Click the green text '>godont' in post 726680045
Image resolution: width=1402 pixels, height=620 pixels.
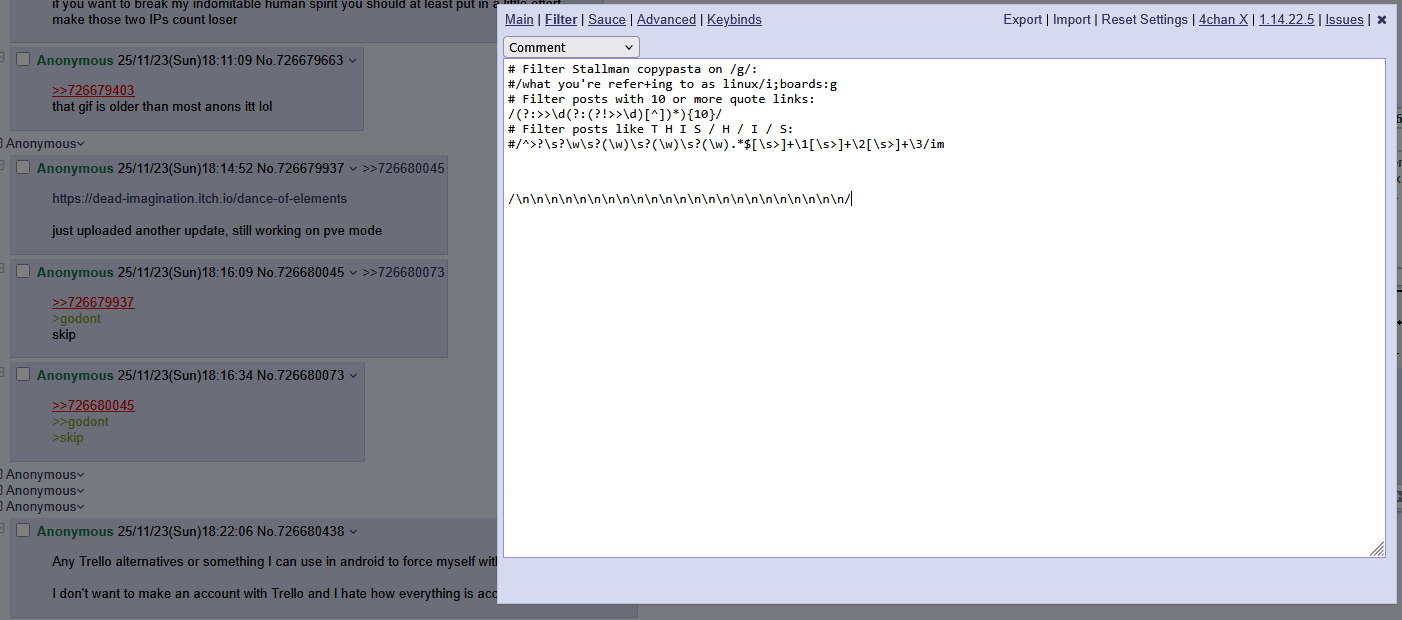point(76,318)
